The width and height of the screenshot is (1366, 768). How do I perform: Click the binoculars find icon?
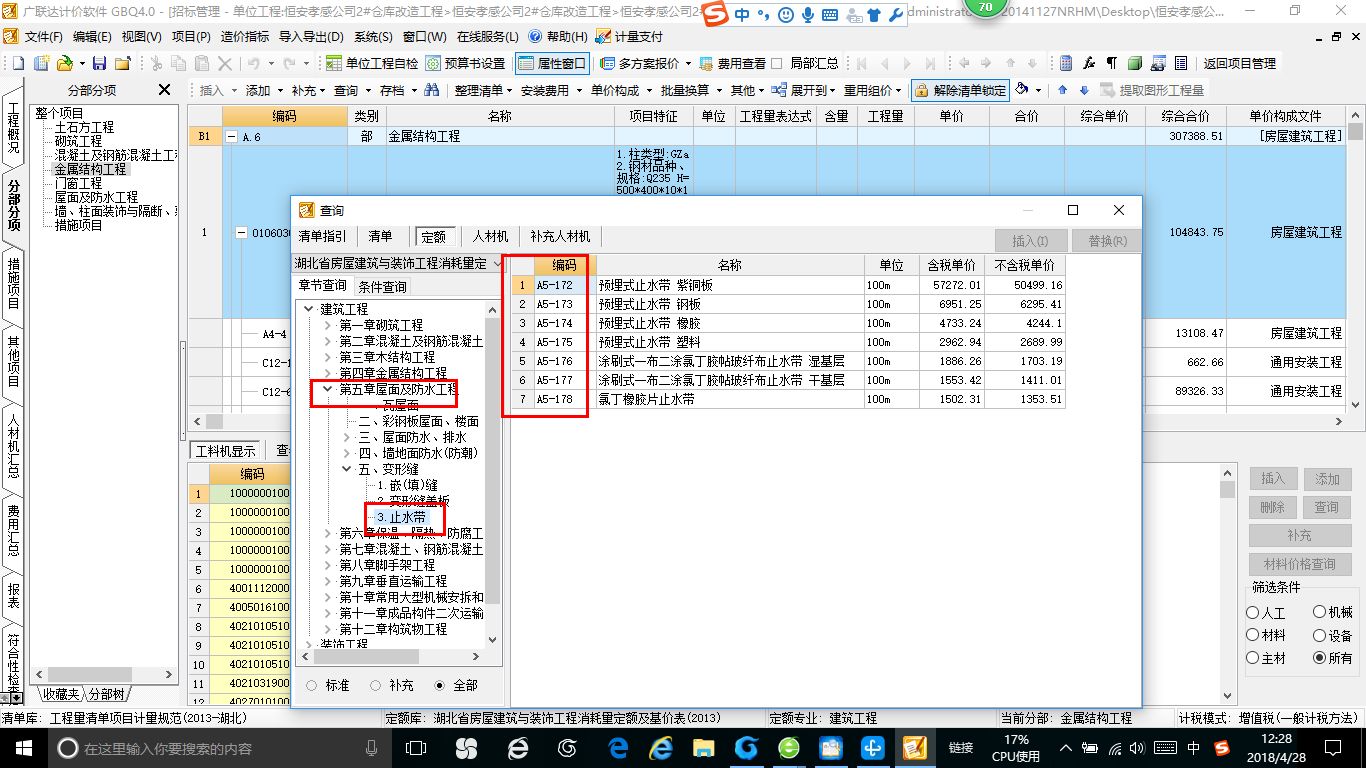(x=432, y=90)
